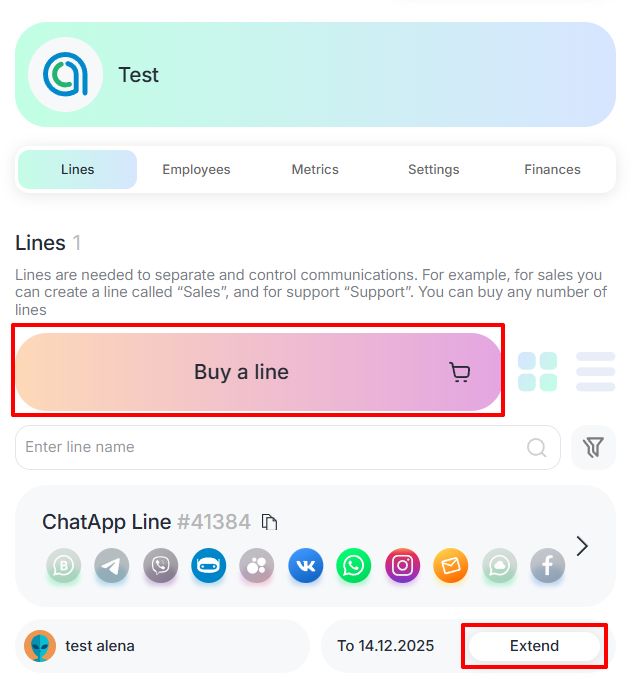
Task: Click the grey Telegram messenger icon
Action: (x=112, y=567)
